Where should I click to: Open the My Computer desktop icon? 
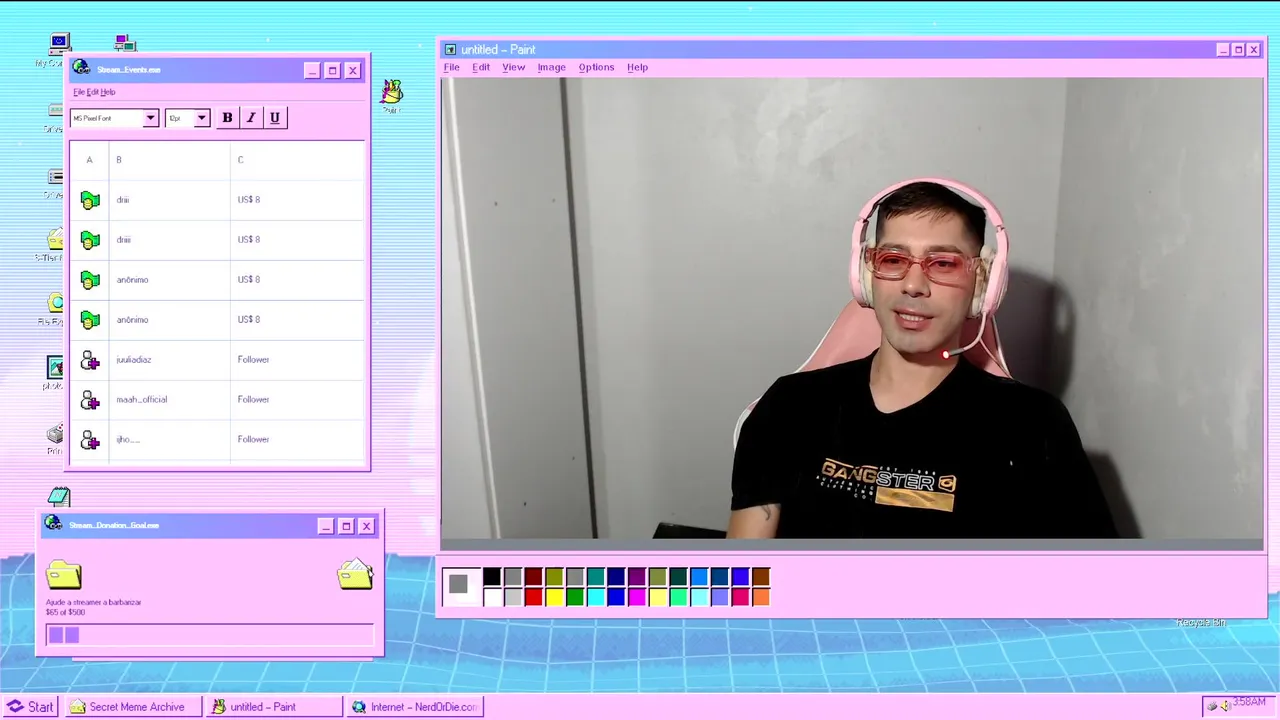point(59,44)
